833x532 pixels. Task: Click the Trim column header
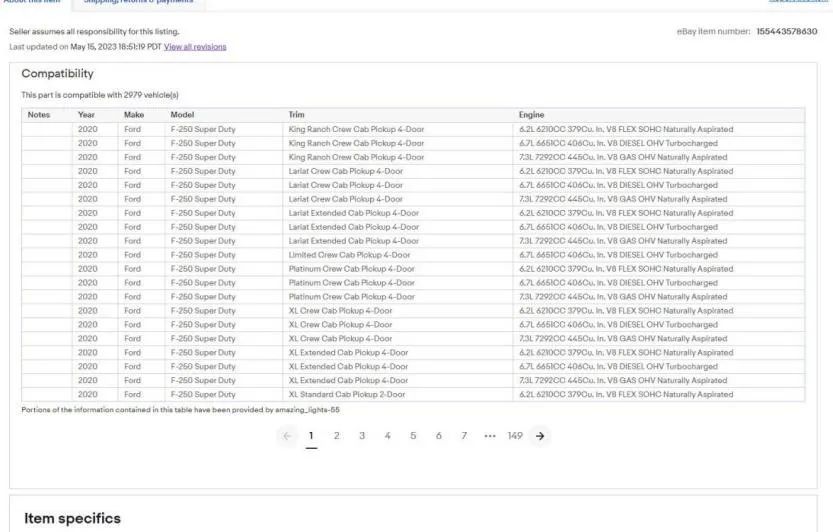click(296, 115)
